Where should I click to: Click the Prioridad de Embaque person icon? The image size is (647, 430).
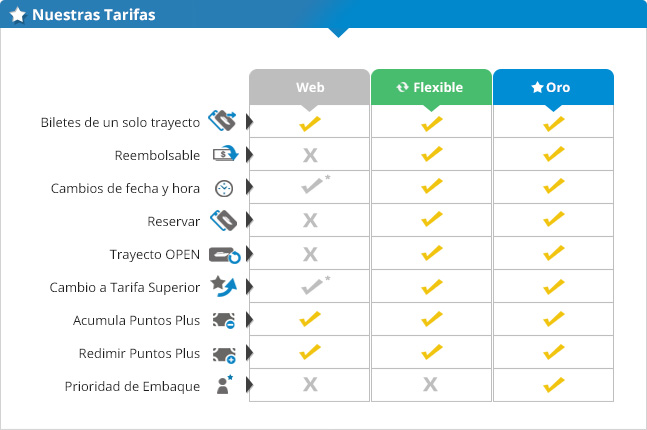tap(224, 385)
